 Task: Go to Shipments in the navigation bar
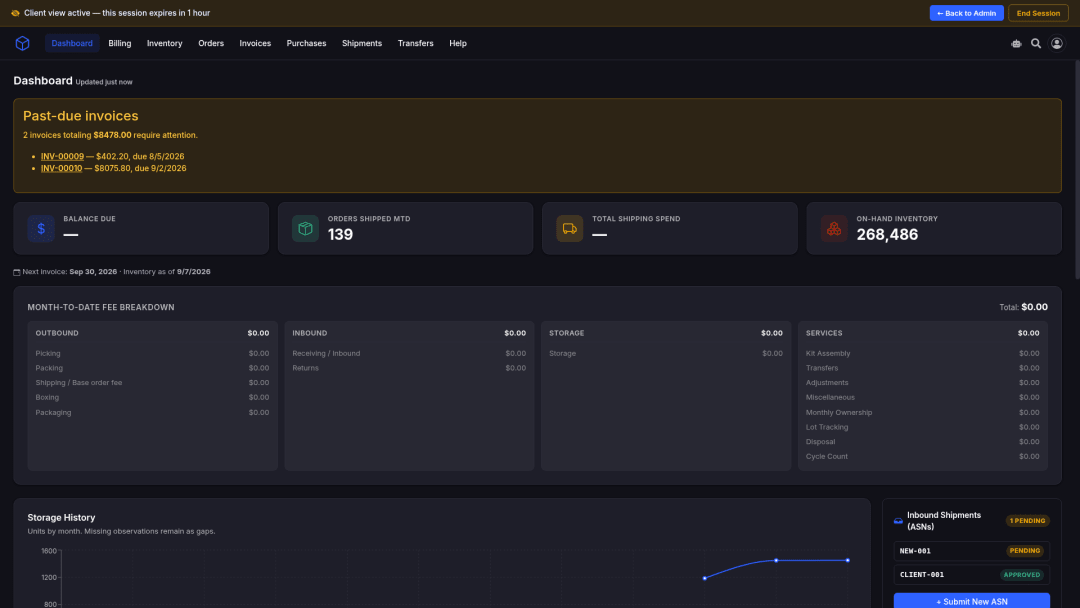tap(362, 43)
